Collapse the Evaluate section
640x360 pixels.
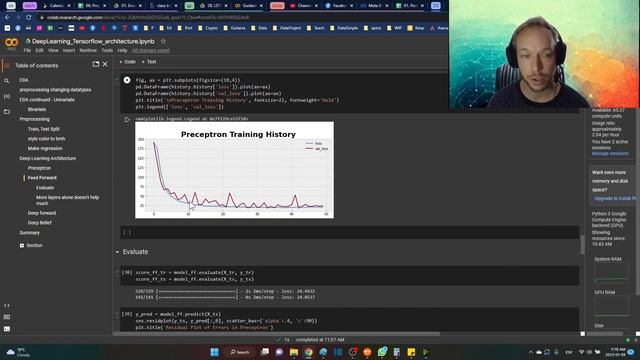[x=118, y=252]
